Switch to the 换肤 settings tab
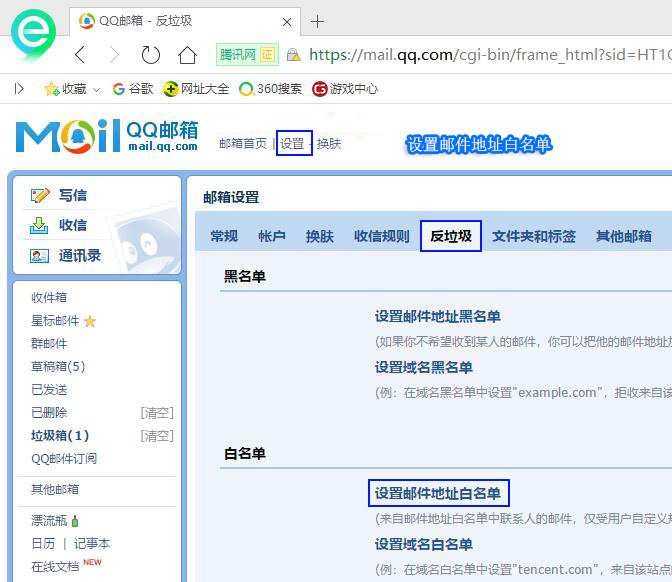Image resolution: width=672 pixels, height=582 pixels. 319,236
